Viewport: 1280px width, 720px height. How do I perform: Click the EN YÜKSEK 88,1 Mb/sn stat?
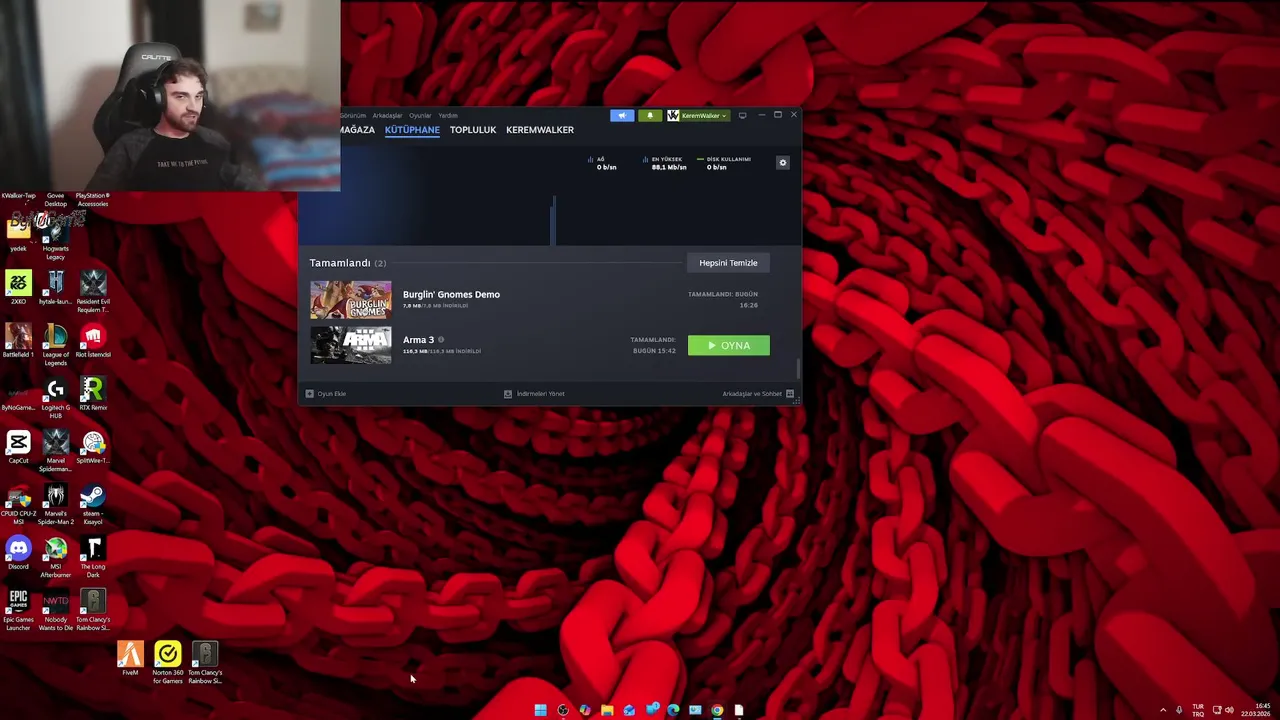(664, 163)
